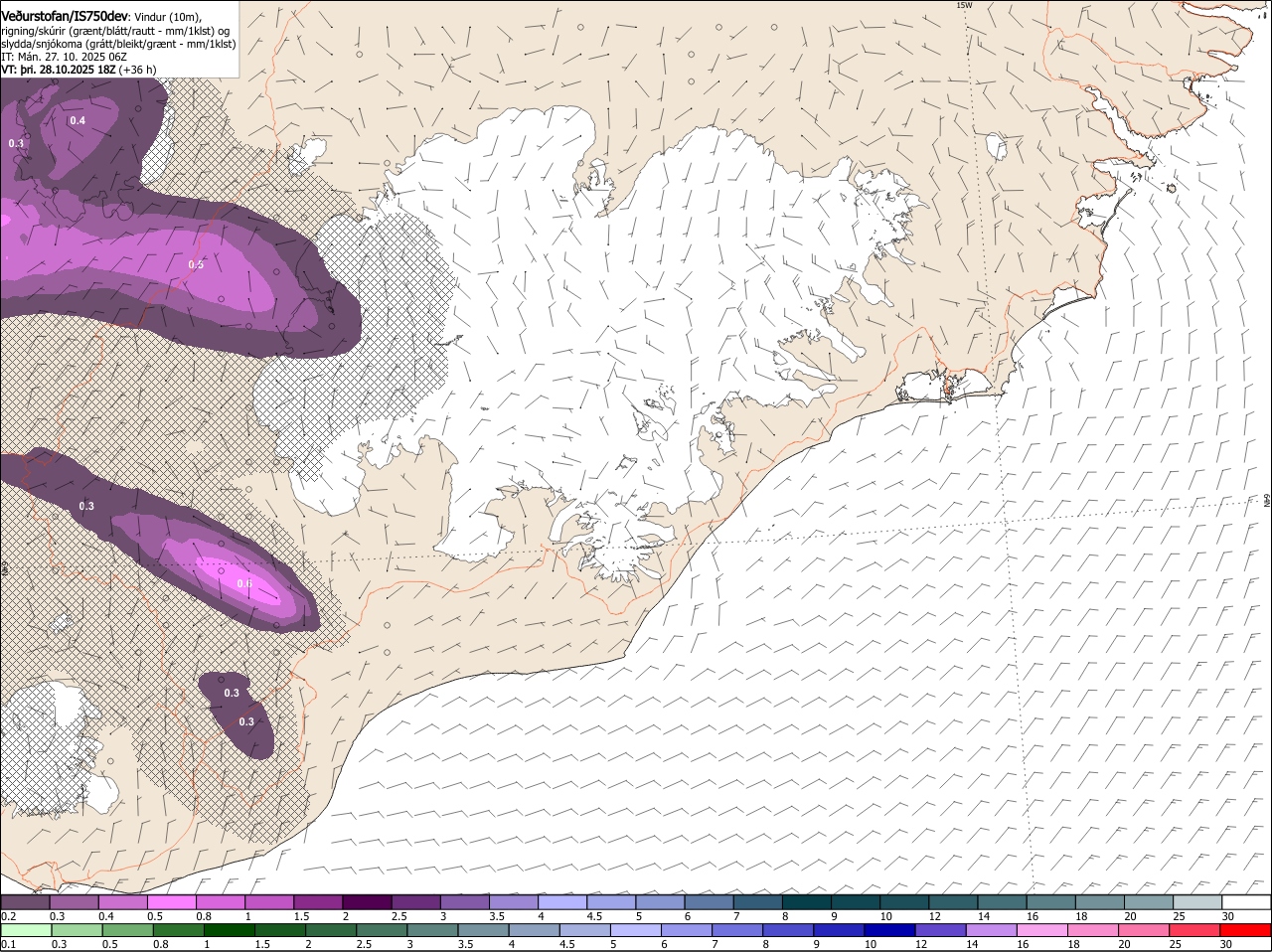Click the 2 swatch in lower green legend row
Viewport: 1272px width, 952px height.
click(x=333, y=930)
